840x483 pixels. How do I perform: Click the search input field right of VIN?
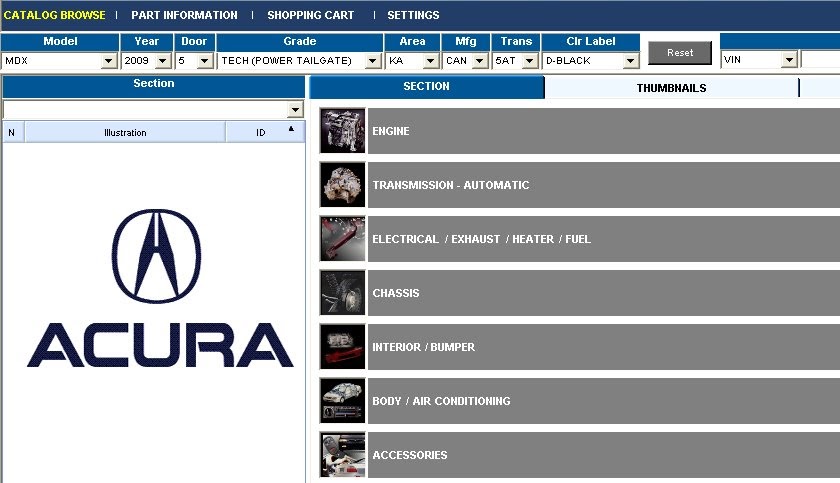(x=820, y=59)
